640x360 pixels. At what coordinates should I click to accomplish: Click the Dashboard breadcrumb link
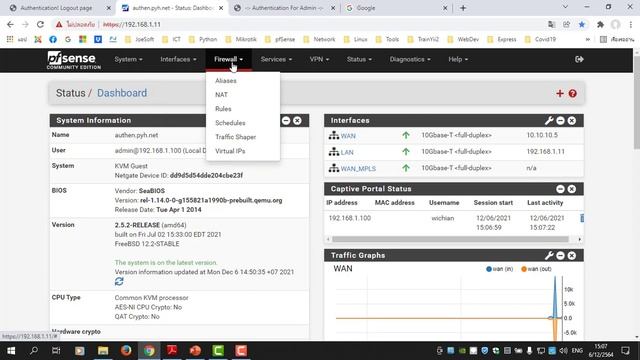click(122, 93)
